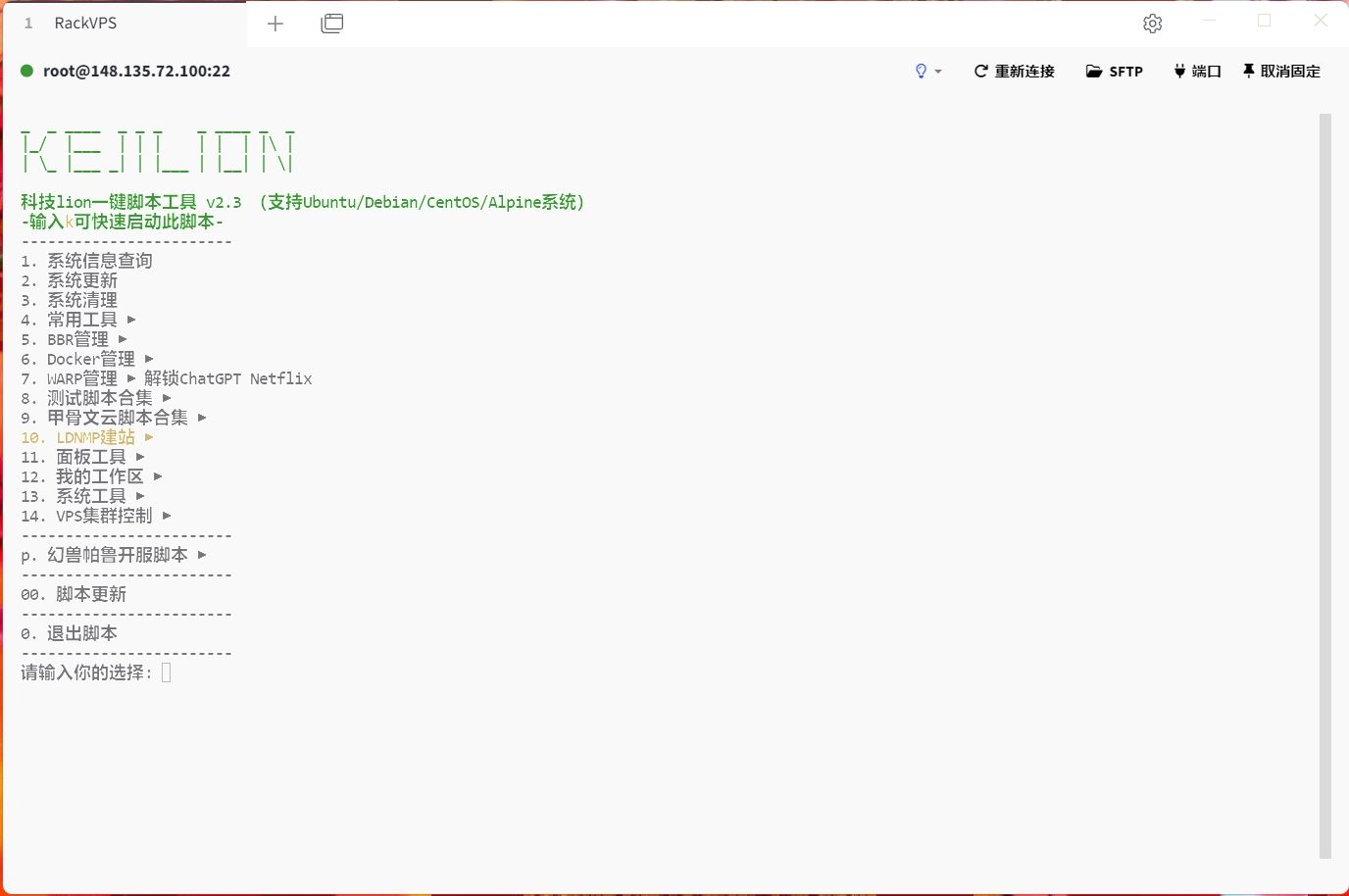The width and height of the screenshot is (1349, 896).
Task: Click line 00. 脚本更新
Action: [74, 594]
